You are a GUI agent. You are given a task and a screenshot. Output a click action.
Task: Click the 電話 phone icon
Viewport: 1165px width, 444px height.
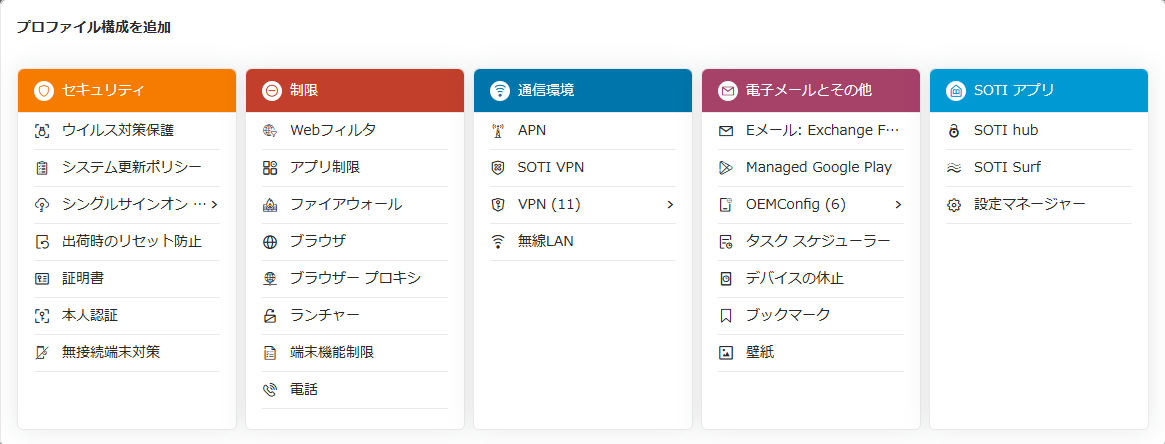click(x=270, y=390)
